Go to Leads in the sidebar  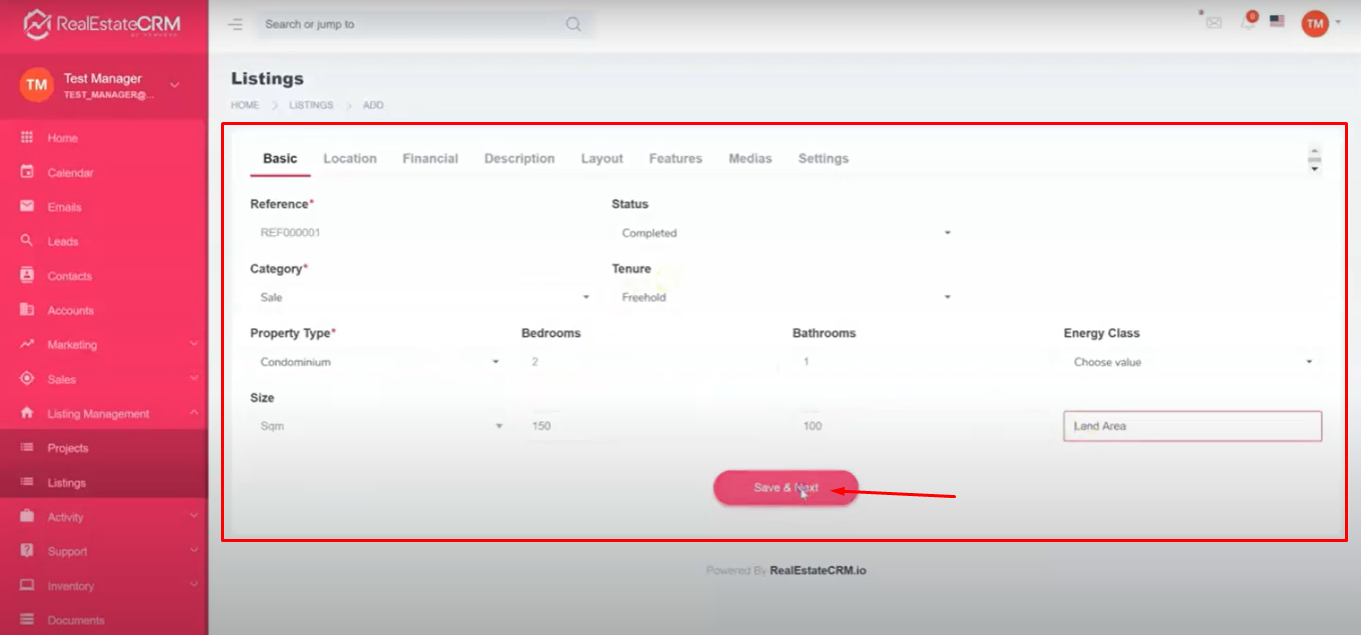coord(63,242)
